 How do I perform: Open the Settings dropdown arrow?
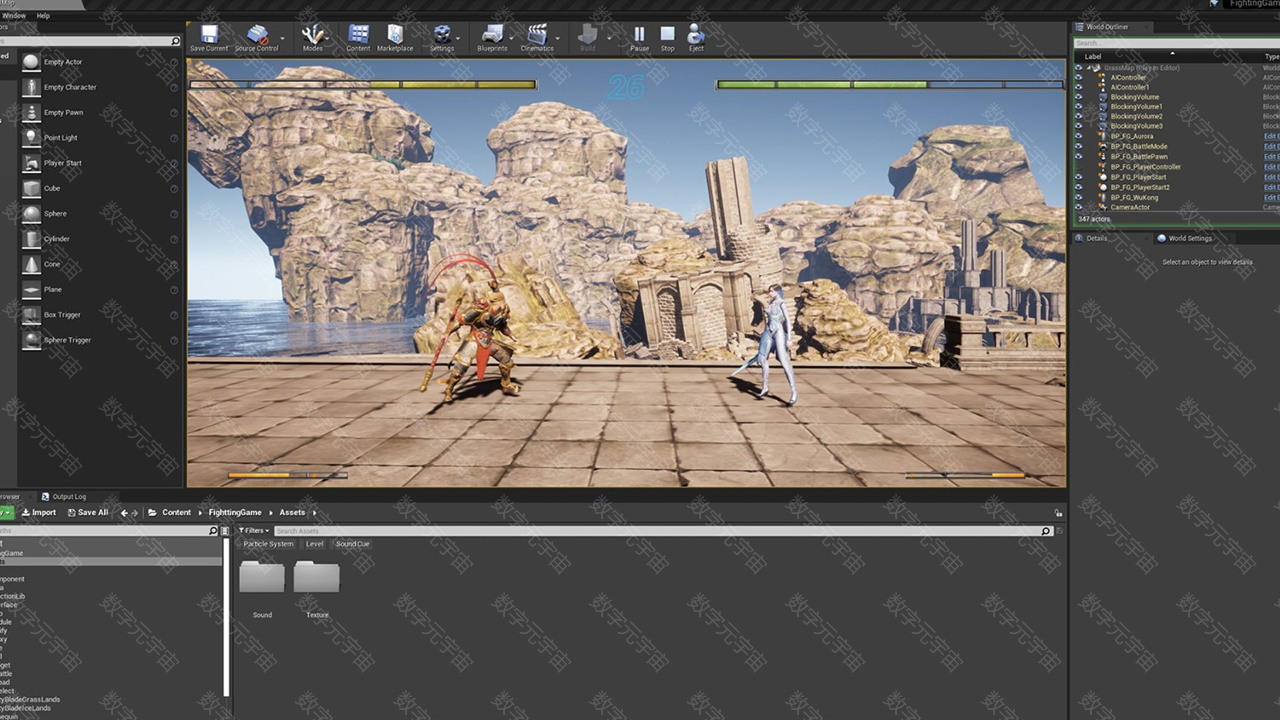(460, 38)
